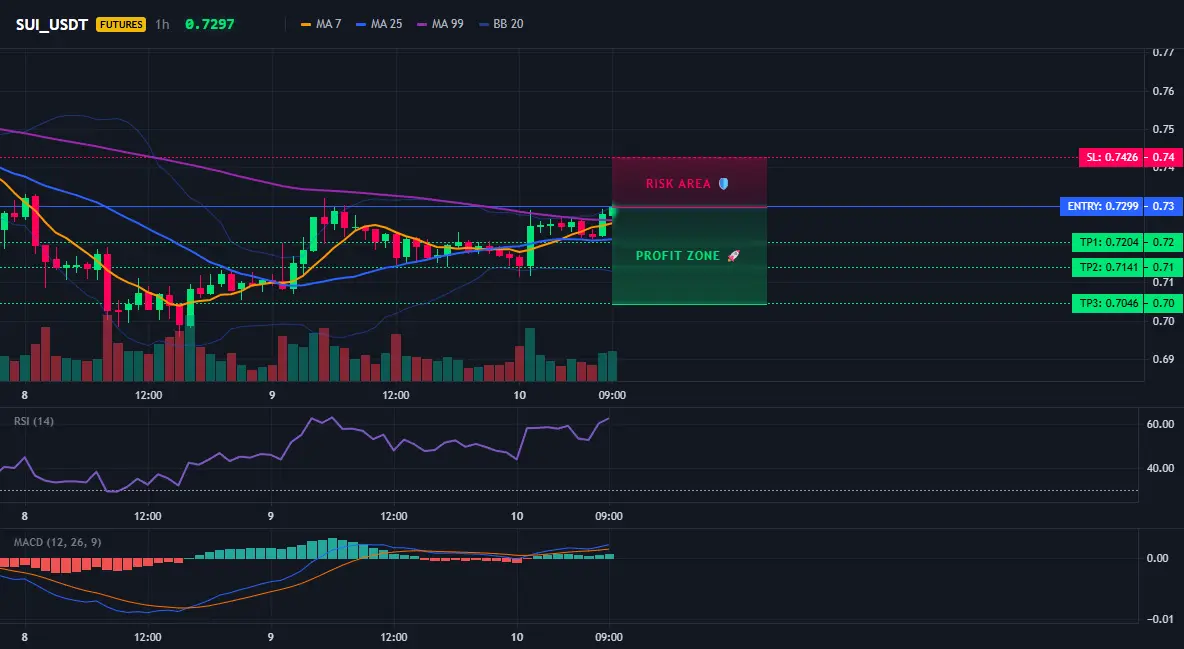Image resolution: width=1184 pixels, height=649 pixels.
Task: Click the SUI_USDT symbol name
Action: [52, 24]
